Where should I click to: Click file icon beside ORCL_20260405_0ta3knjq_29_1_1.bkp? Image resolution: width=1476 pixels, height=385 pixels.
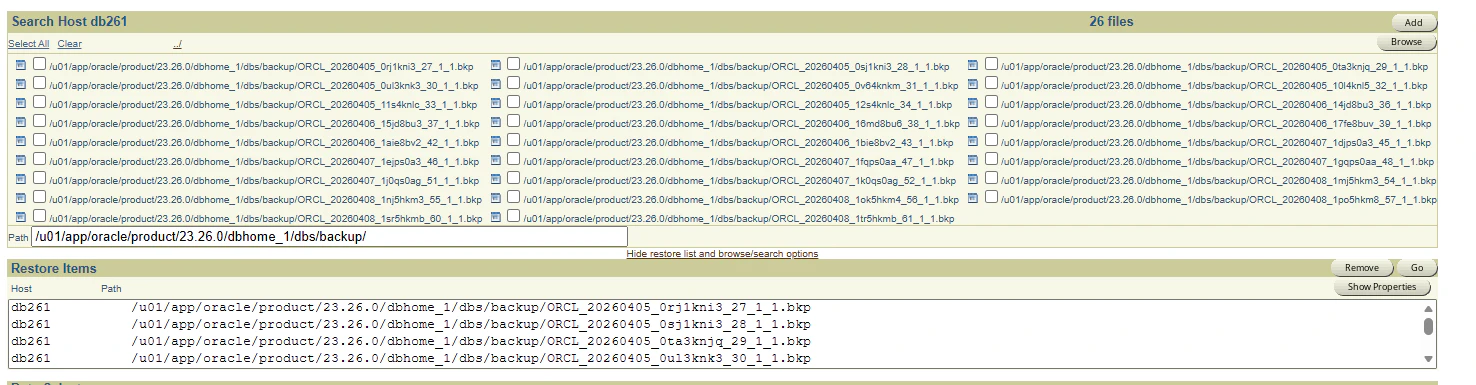pyautogui.click(x=973, y=65)
